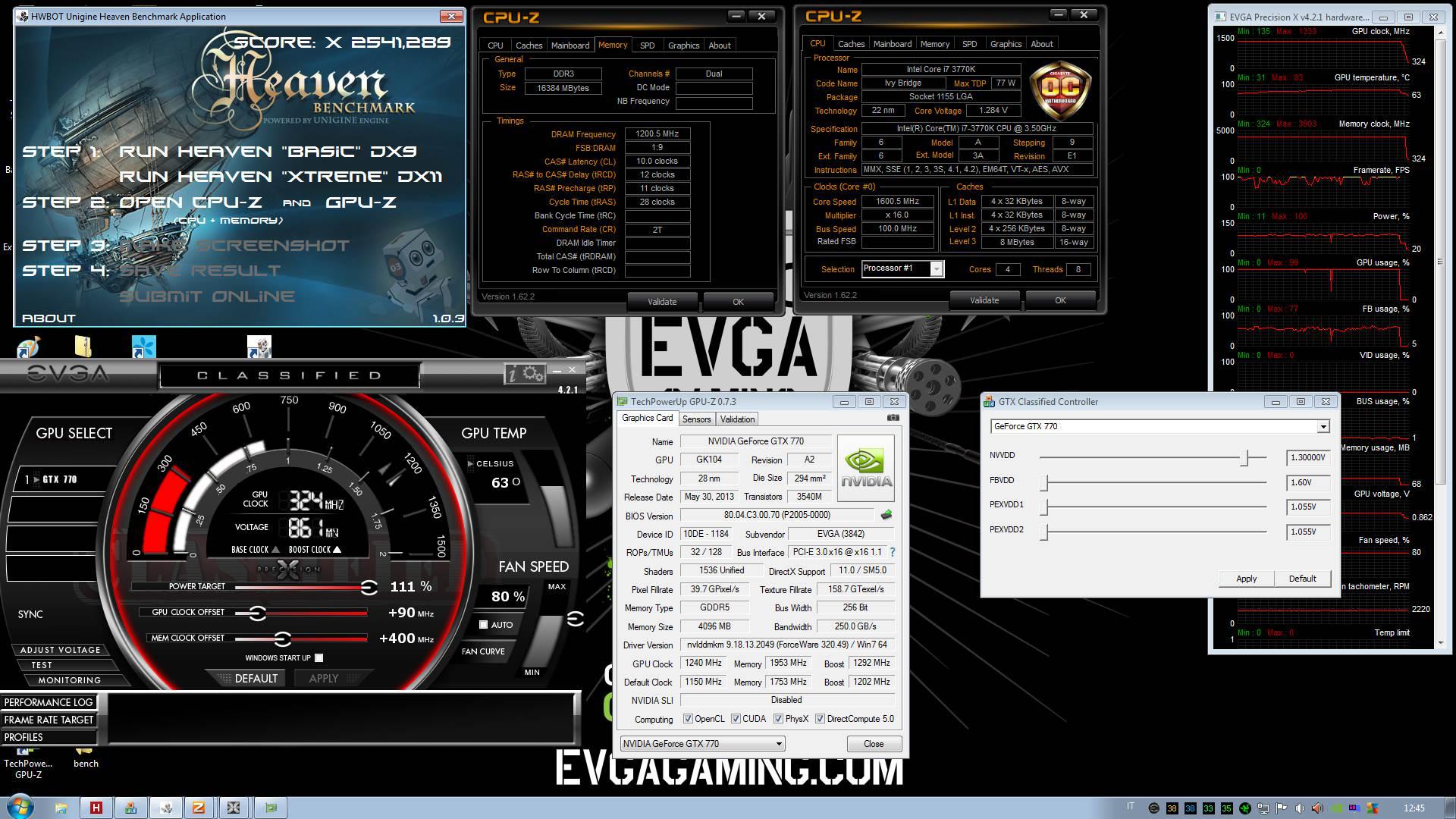Toggle the fan AUTO checkbox
Screen dimensions: 1456x819
(483, 625)
